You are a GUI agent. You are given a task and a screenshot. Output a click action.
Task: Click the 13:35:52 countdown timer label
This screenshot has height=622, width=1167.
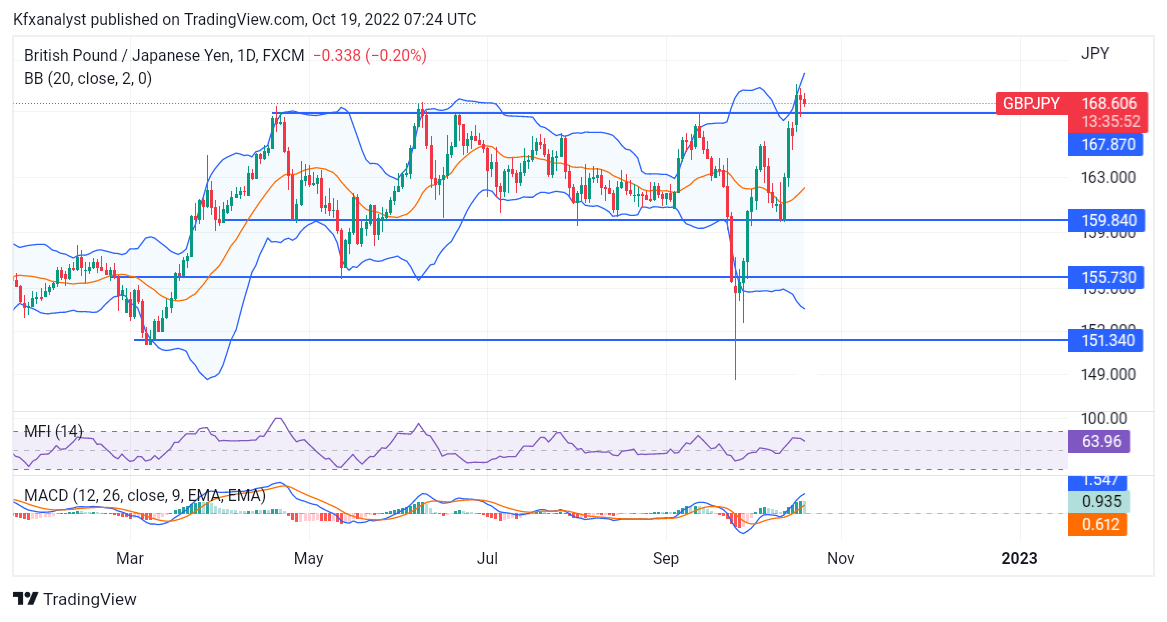click(x=1110, y=122)
